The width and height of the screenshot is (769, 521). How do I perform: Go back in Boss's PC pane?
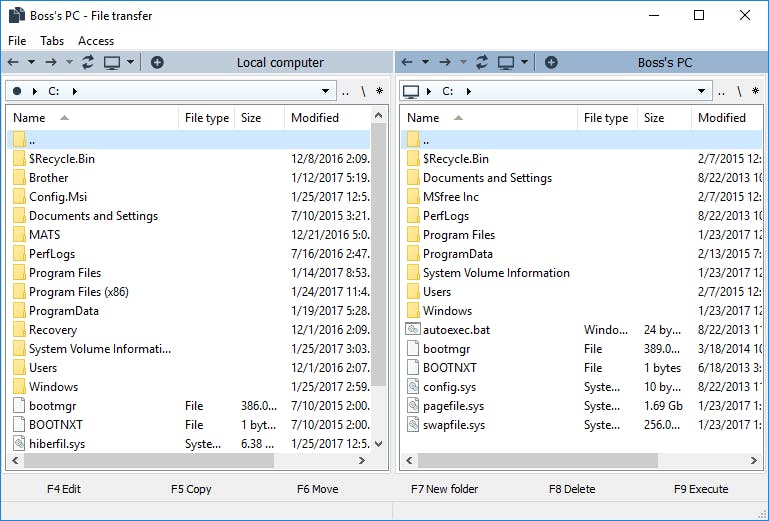(x=407, y=62)
